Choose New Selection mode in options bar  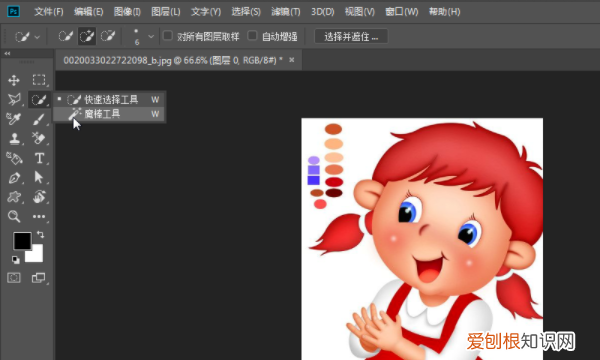click(x=65, y=36)
